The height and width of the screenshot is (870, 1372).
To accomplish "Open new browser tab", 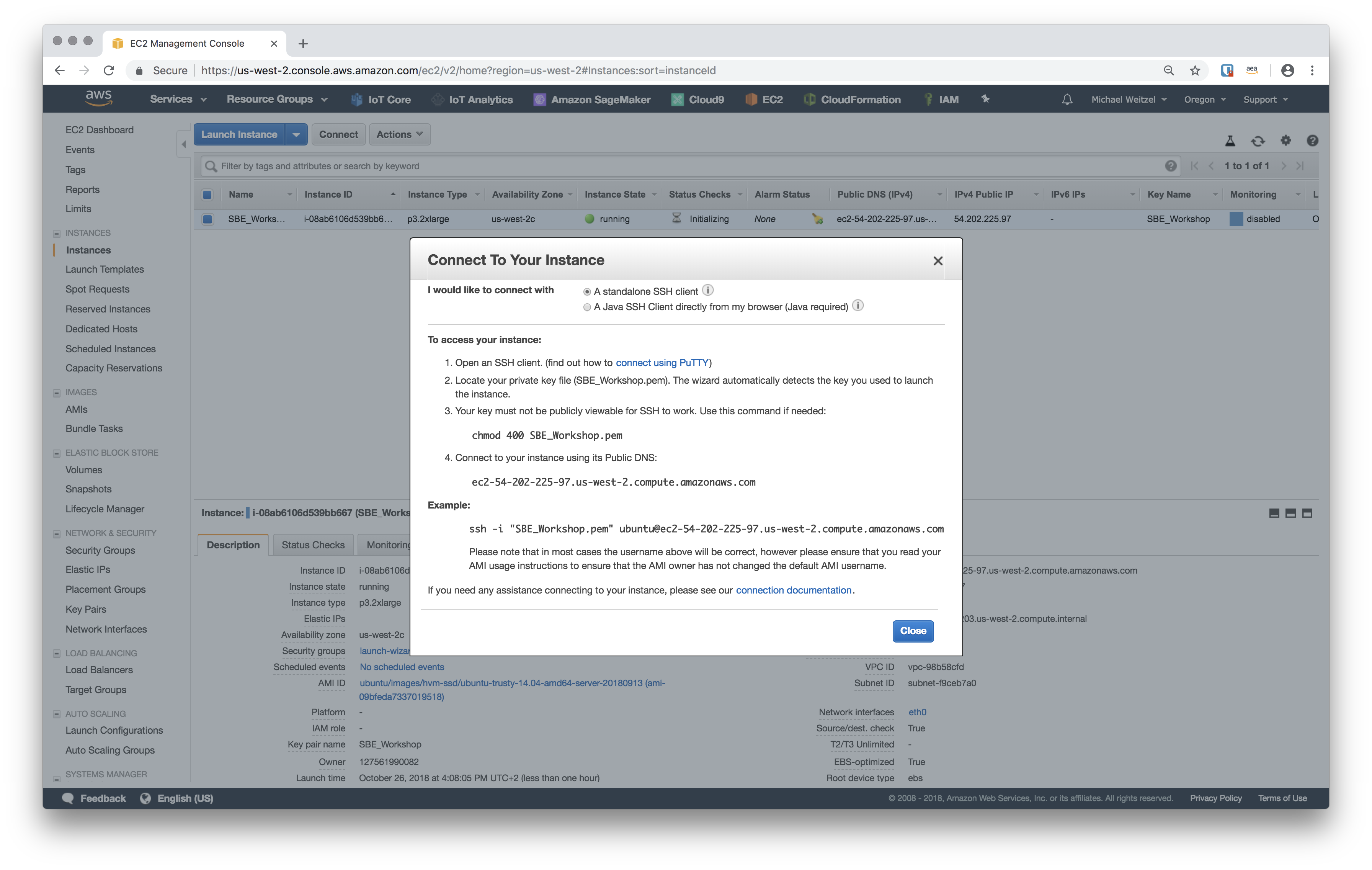I will click(x=302, y=44).
